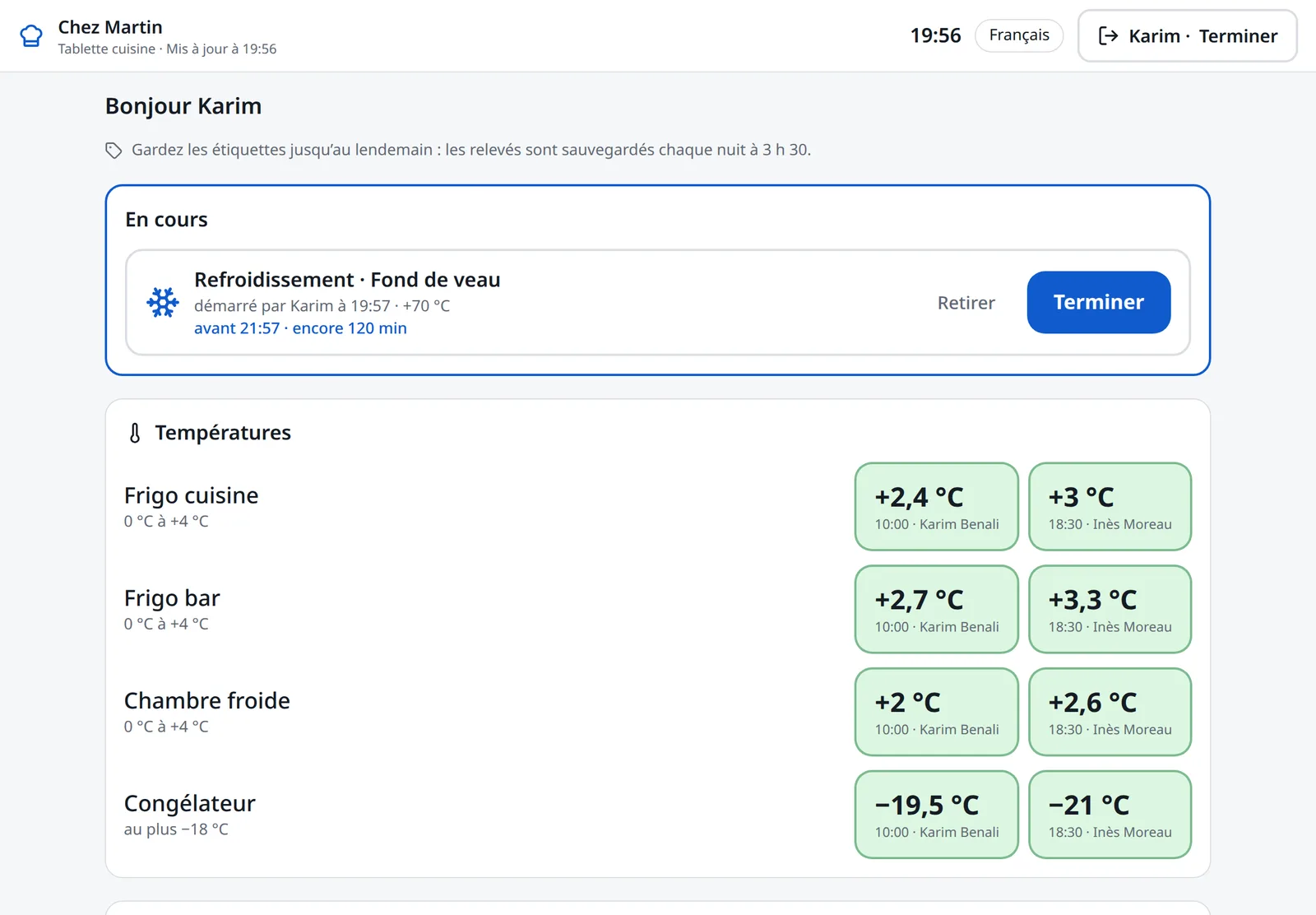This screenshot has height=915, width=1316.
Task: Click the snowflake cooling icon
Action: [163, 303]
